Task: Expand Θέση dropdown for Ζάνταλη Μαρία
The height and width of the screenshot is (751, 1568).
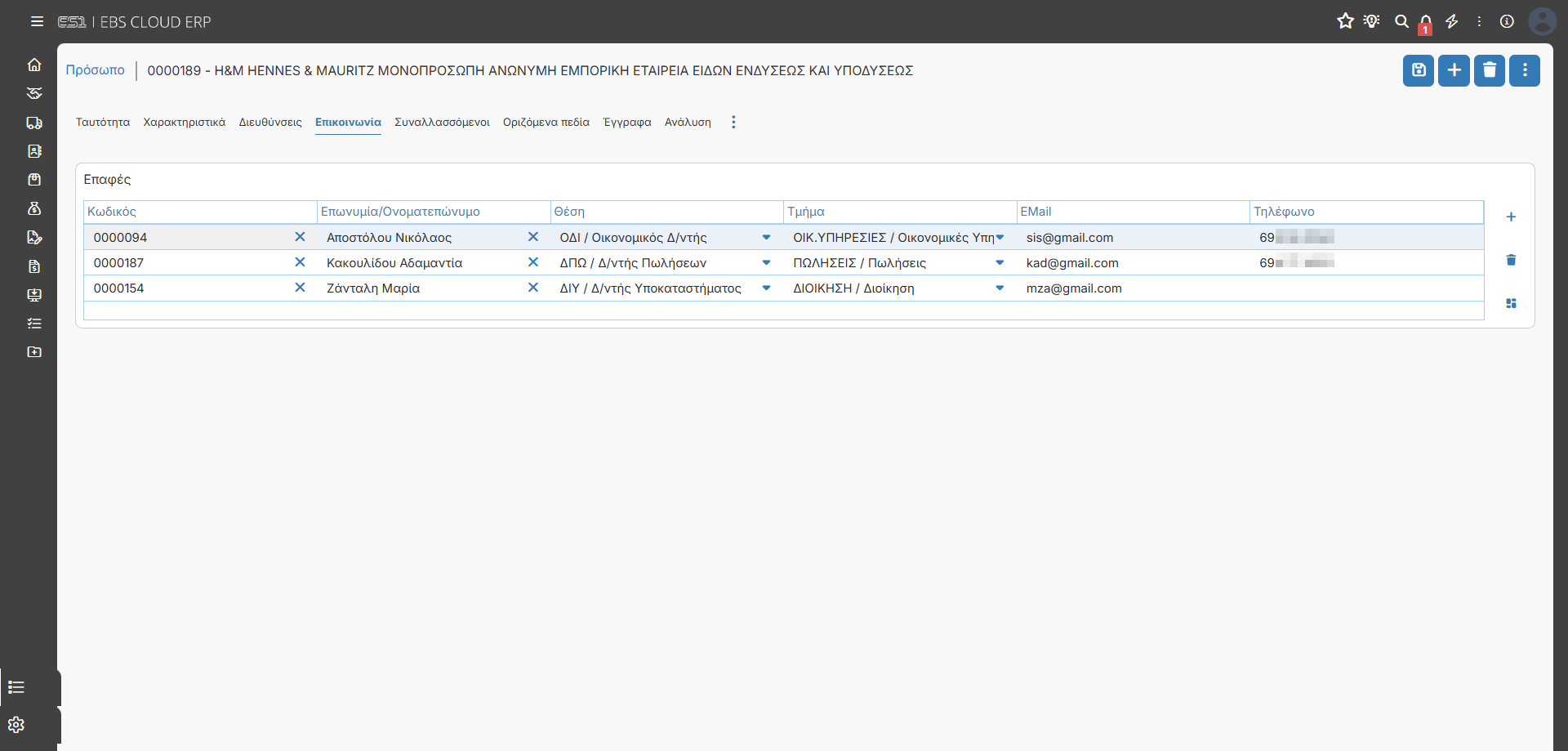Action: point(766,288)
